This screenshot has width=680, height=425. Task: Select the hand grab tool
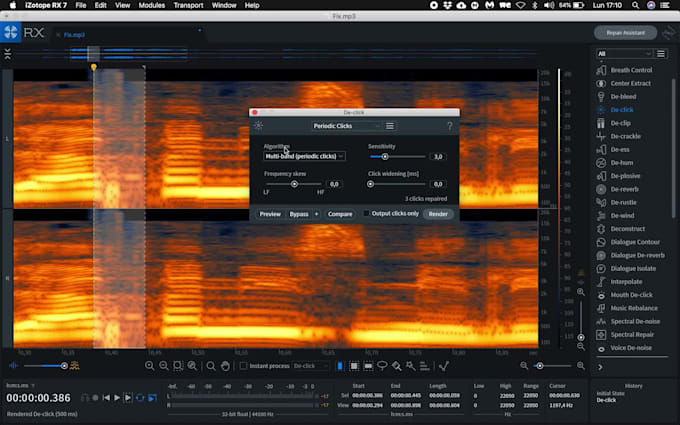[225, 366]
